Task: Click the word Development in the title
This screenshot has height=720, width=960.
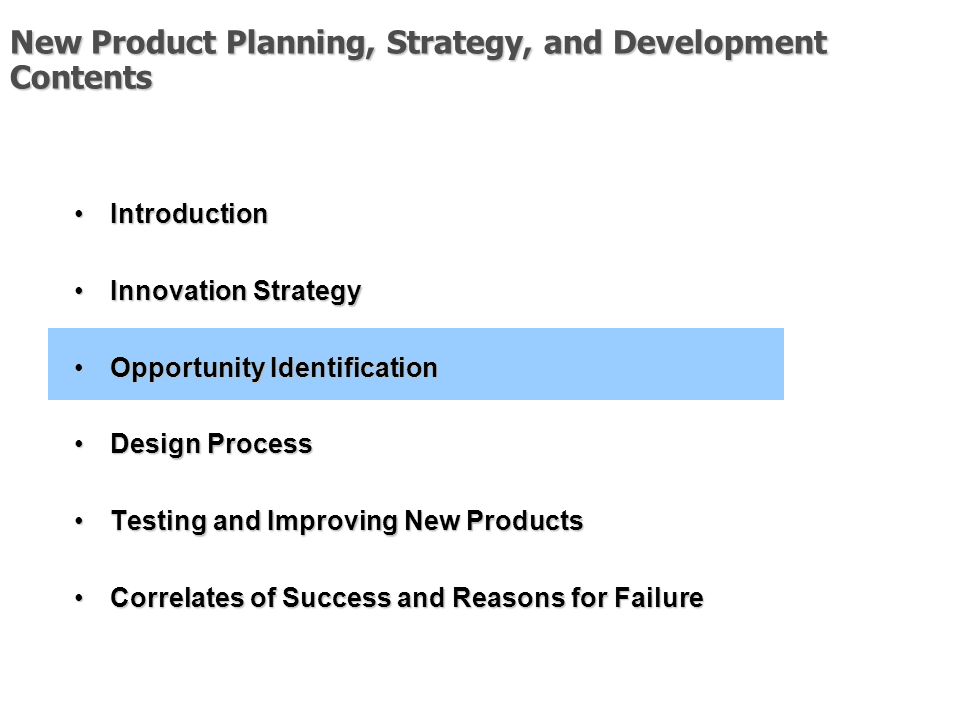Action: 720,43
